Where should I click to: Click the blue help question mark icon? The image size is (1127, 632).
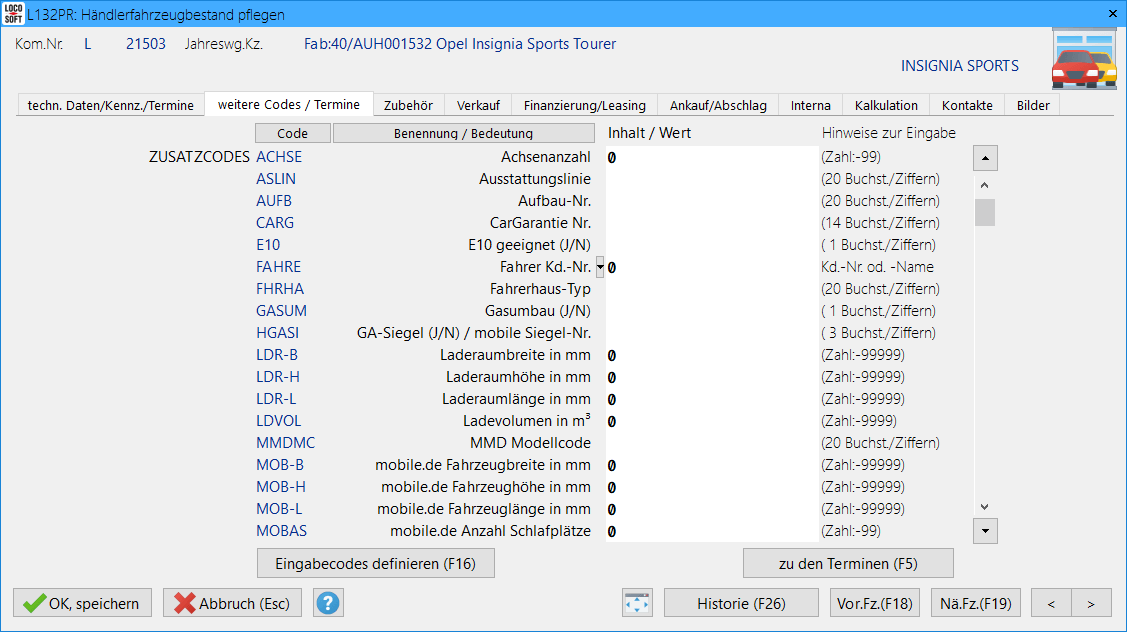pos(328,603)
